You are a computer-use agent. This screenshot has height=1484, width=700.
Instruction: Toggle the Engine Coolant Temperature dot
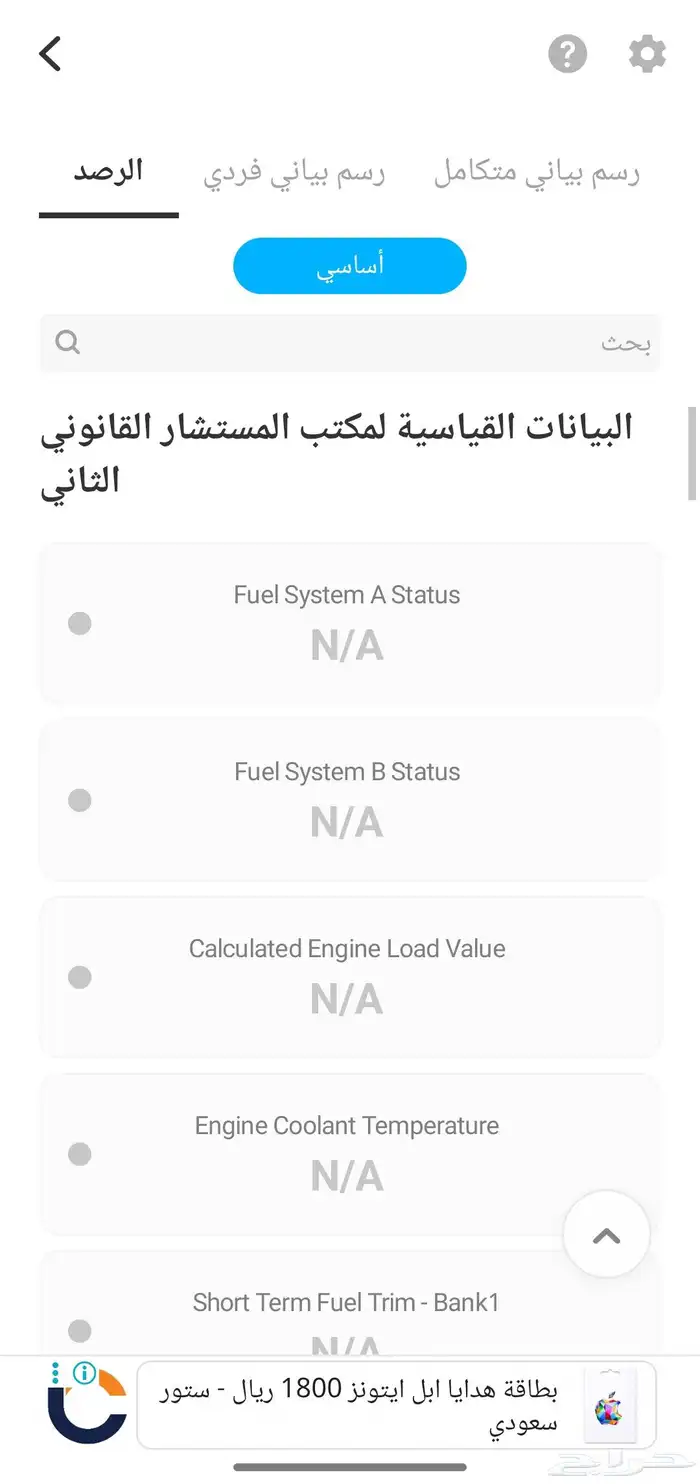pyautogui.click(x=79, y=1154)
